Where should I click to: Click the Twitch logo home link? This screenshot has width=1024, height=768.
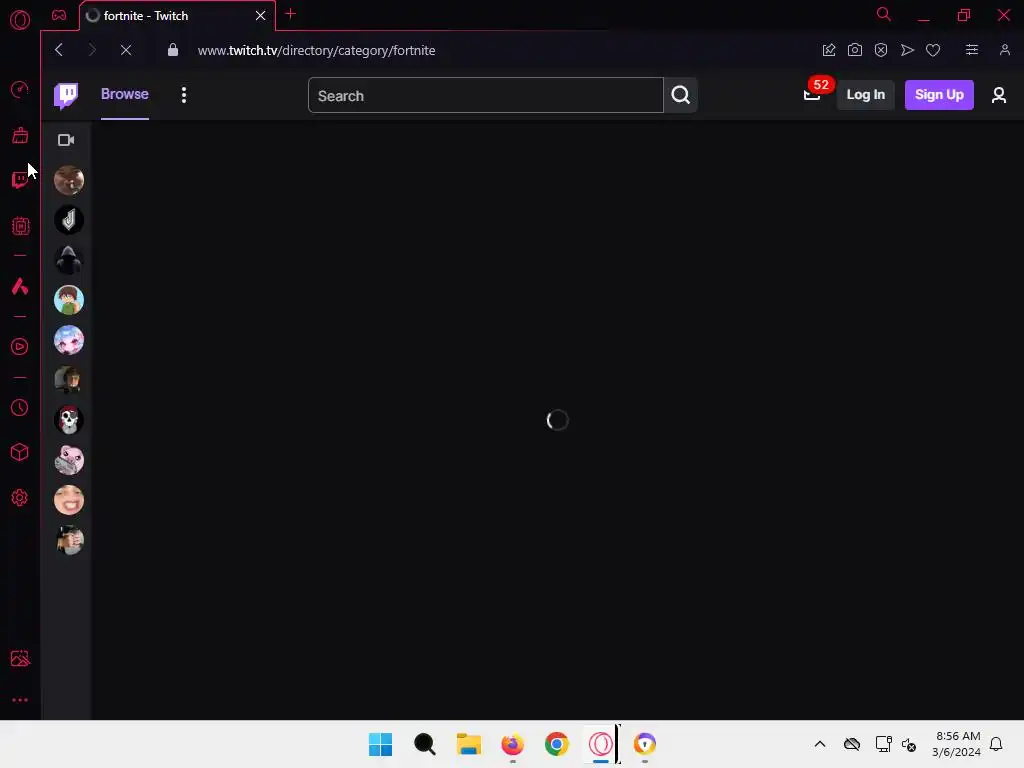click(66, 95)
